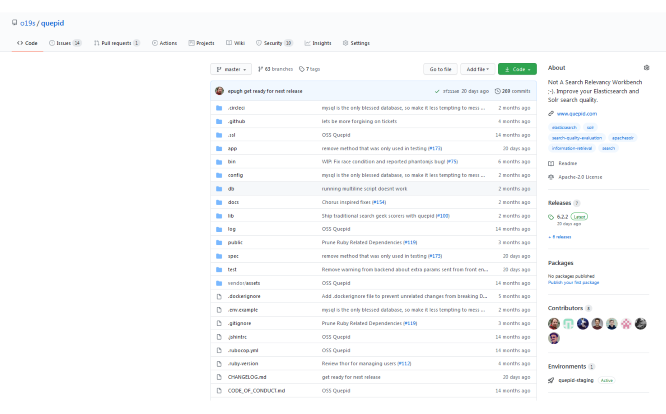Open the 208 commits history
The image size is (666, 414).
click(513, 91)
